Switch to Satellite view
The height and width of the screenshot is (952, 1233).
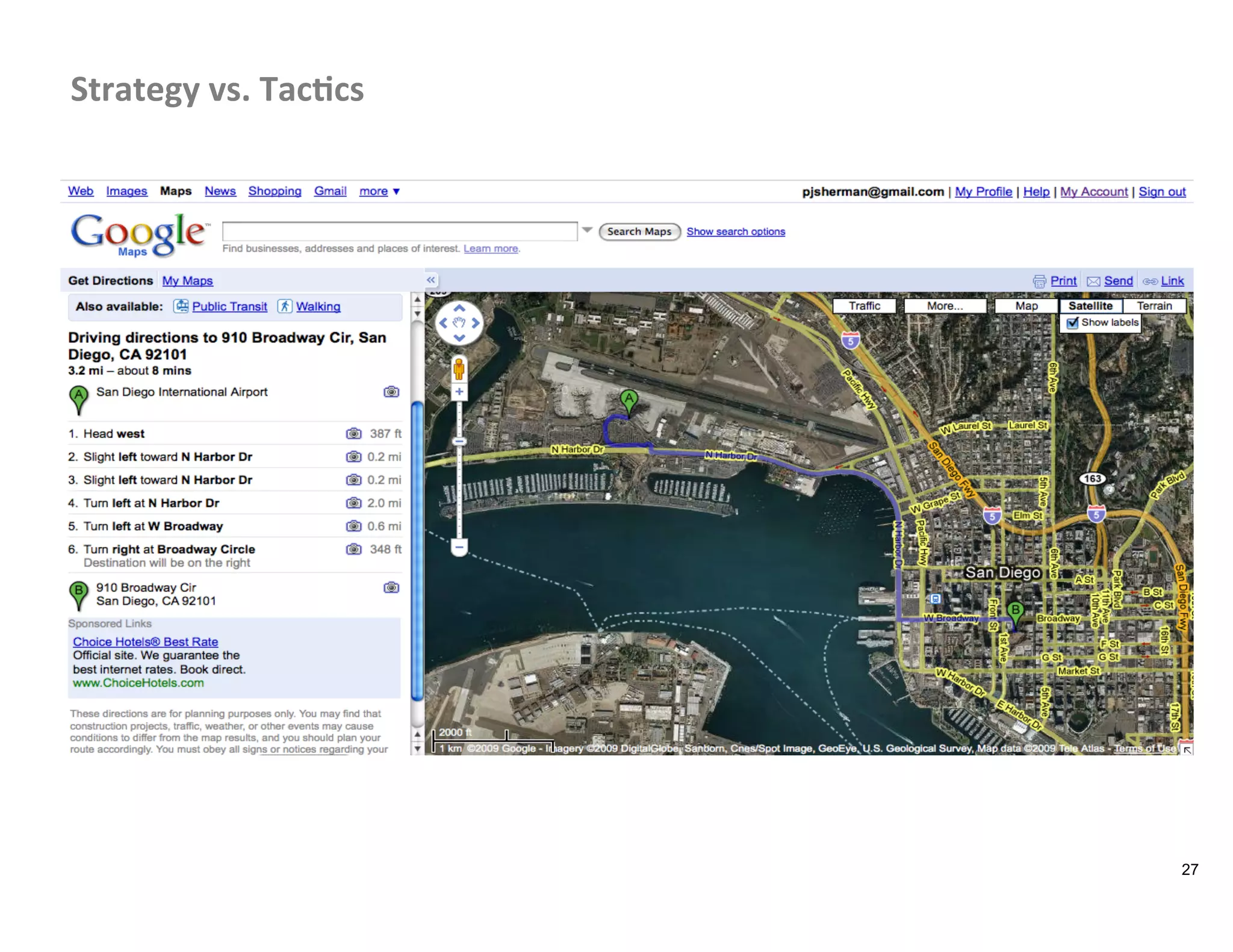1090,306
